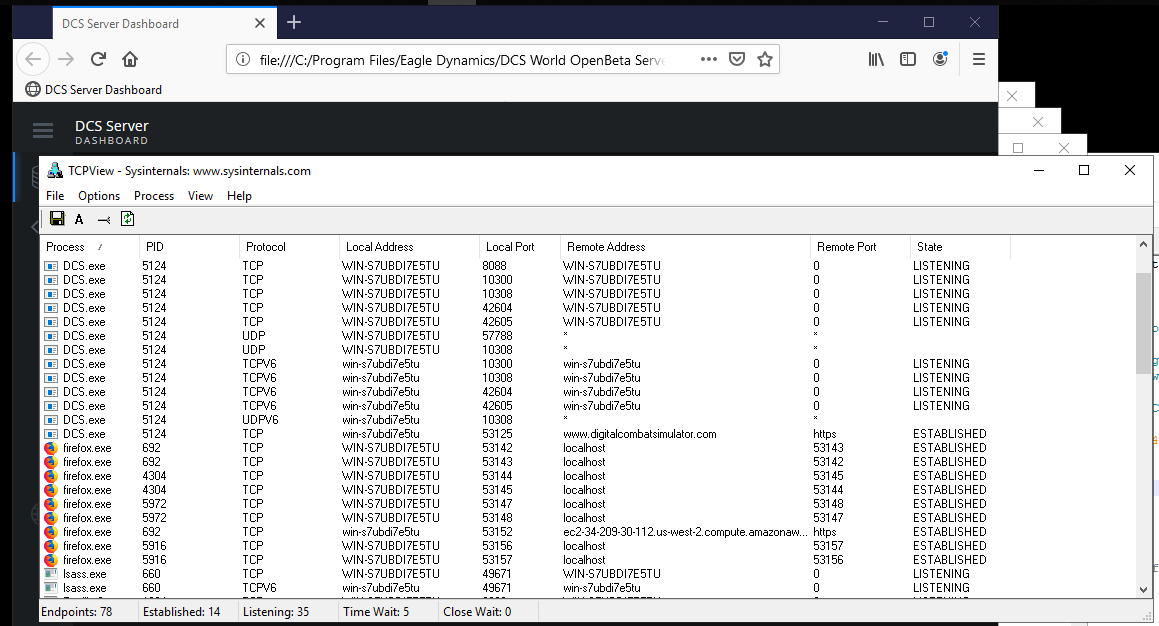Toggle Resolve Addresses 'A' toolbar button
The width and height of the screenshot is (1159, 626).
pos(79,219)
